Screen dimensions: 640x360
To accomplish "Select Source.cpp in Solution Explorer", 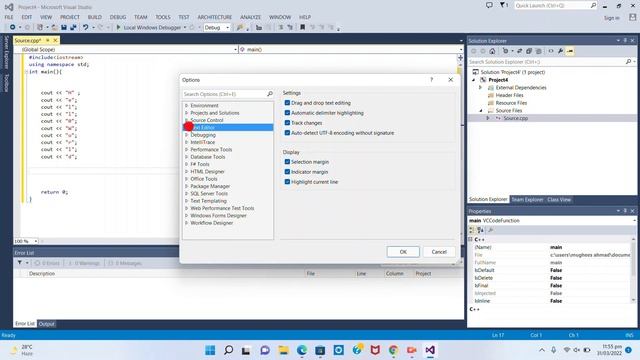I will tap(516, 118).
